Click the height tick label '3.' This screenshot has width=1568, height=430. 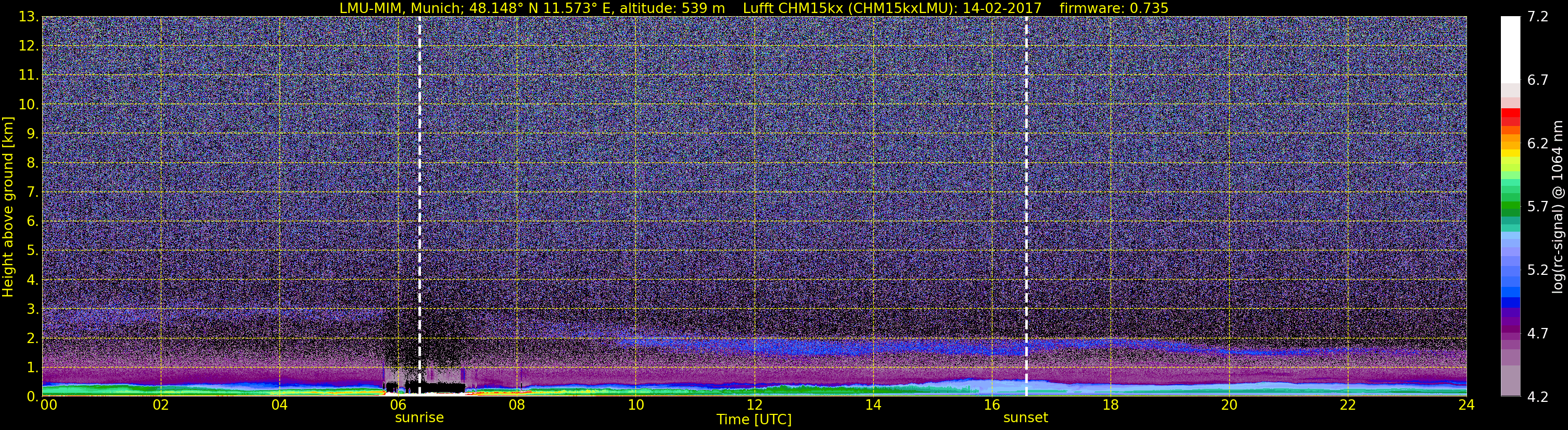(33, 309)
